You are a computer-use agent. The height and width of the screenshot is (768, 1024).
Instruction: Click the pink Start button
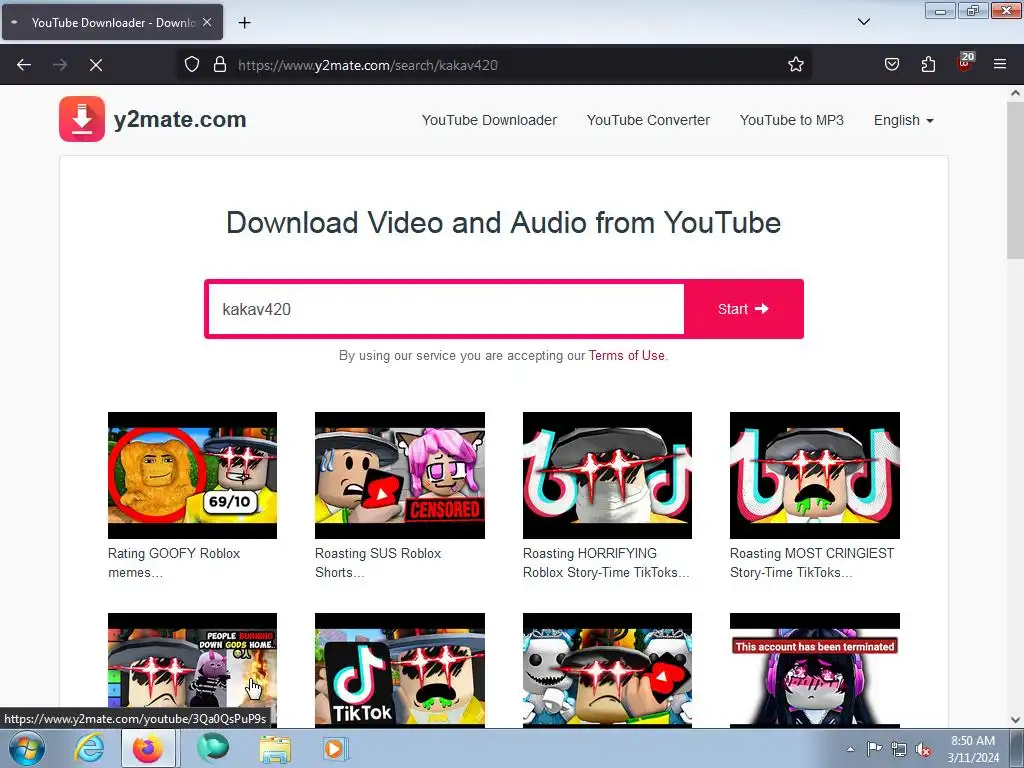(x=743, y=309)
